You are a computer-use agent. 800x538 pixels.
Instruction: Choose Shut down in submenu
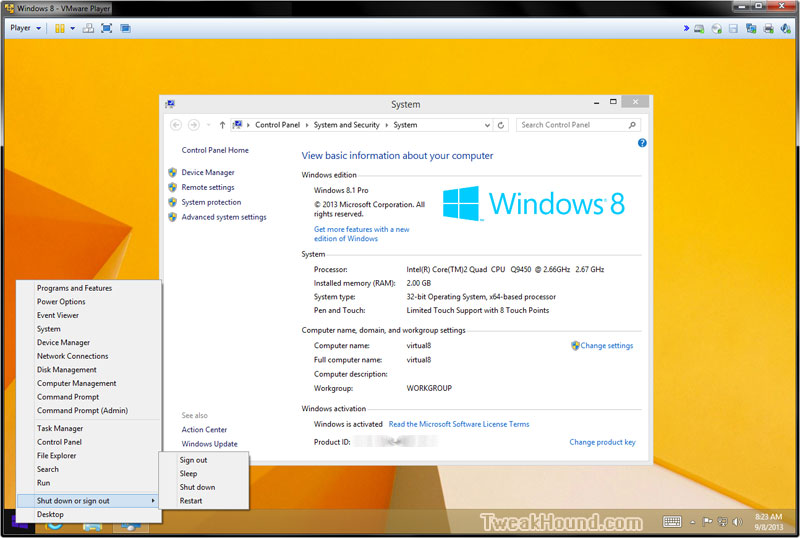tap(197, 487)
